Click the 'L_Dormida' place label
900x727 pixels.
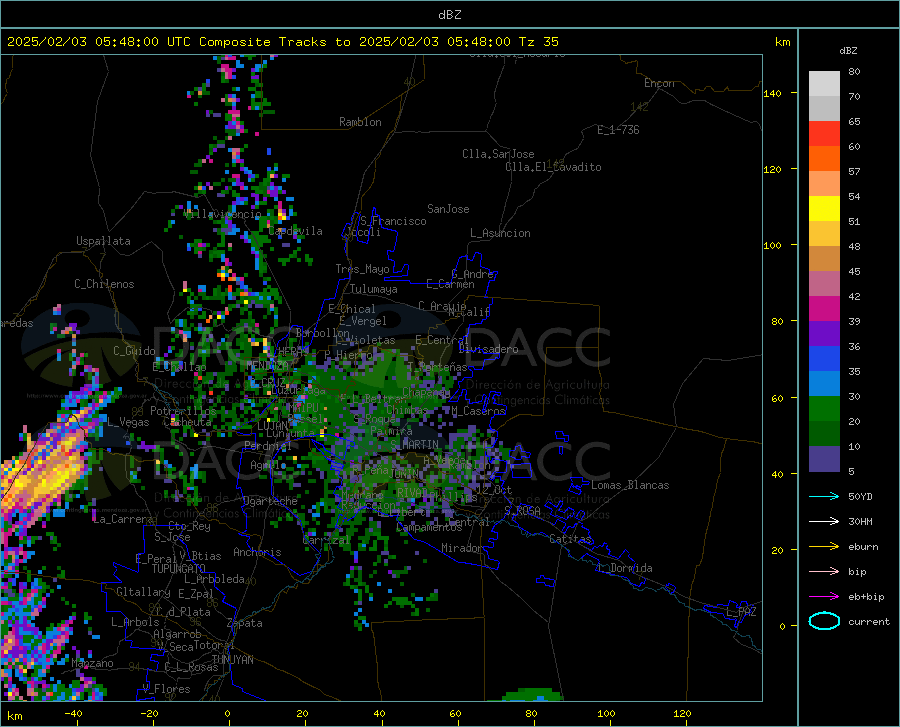(625, 568)
